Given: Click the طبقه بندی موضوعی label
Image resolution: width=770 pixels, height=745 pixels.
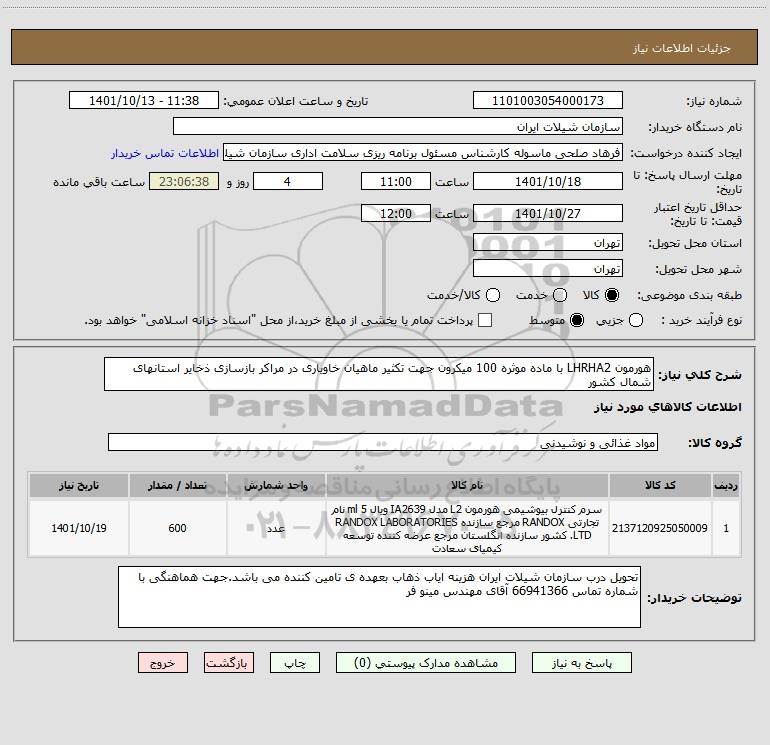Looking at the screenshot, I should (x=689, y=295).
